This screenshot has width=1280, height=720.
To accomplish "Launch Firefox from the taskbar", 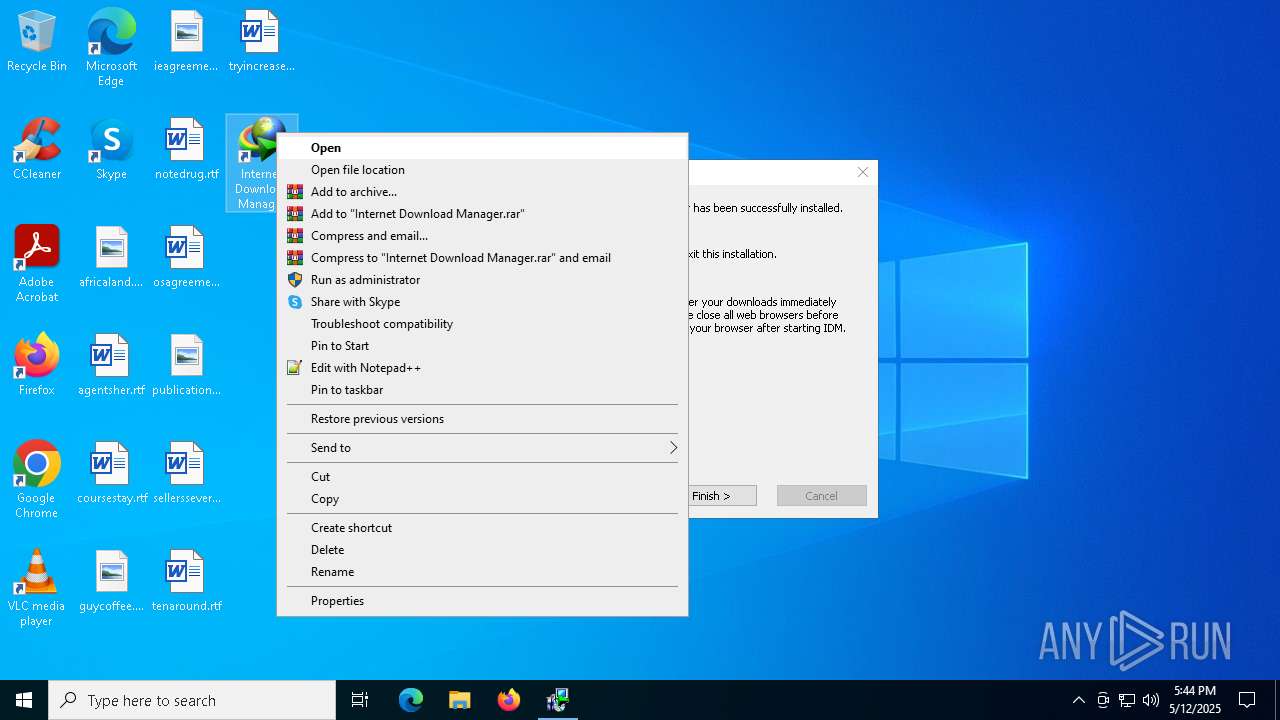I will (509, 700).
